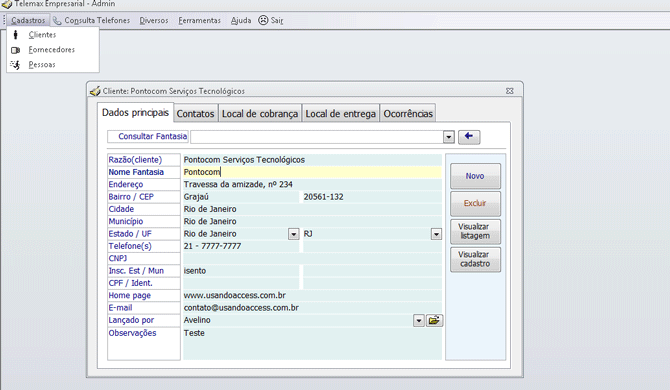The height and width of the screenshot is (390, 670).
Task: Click the phone icon beside Consulta Telefones
Action: (x=57, y=20)
